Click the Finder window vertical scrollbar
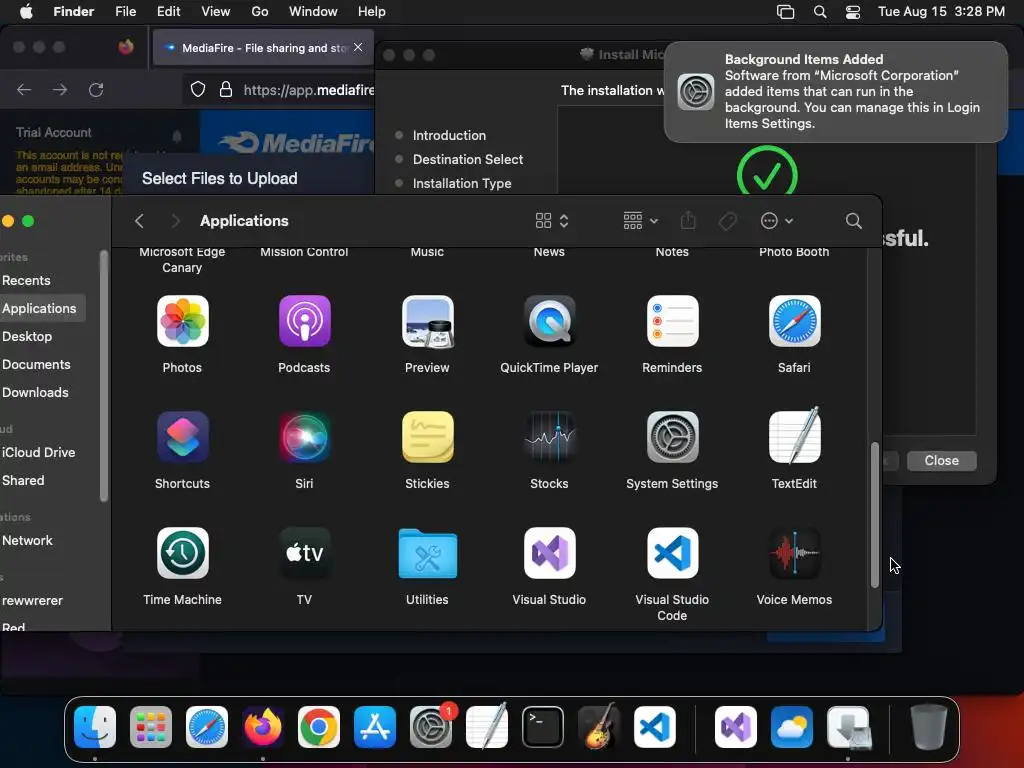 [x=874, y=515]
